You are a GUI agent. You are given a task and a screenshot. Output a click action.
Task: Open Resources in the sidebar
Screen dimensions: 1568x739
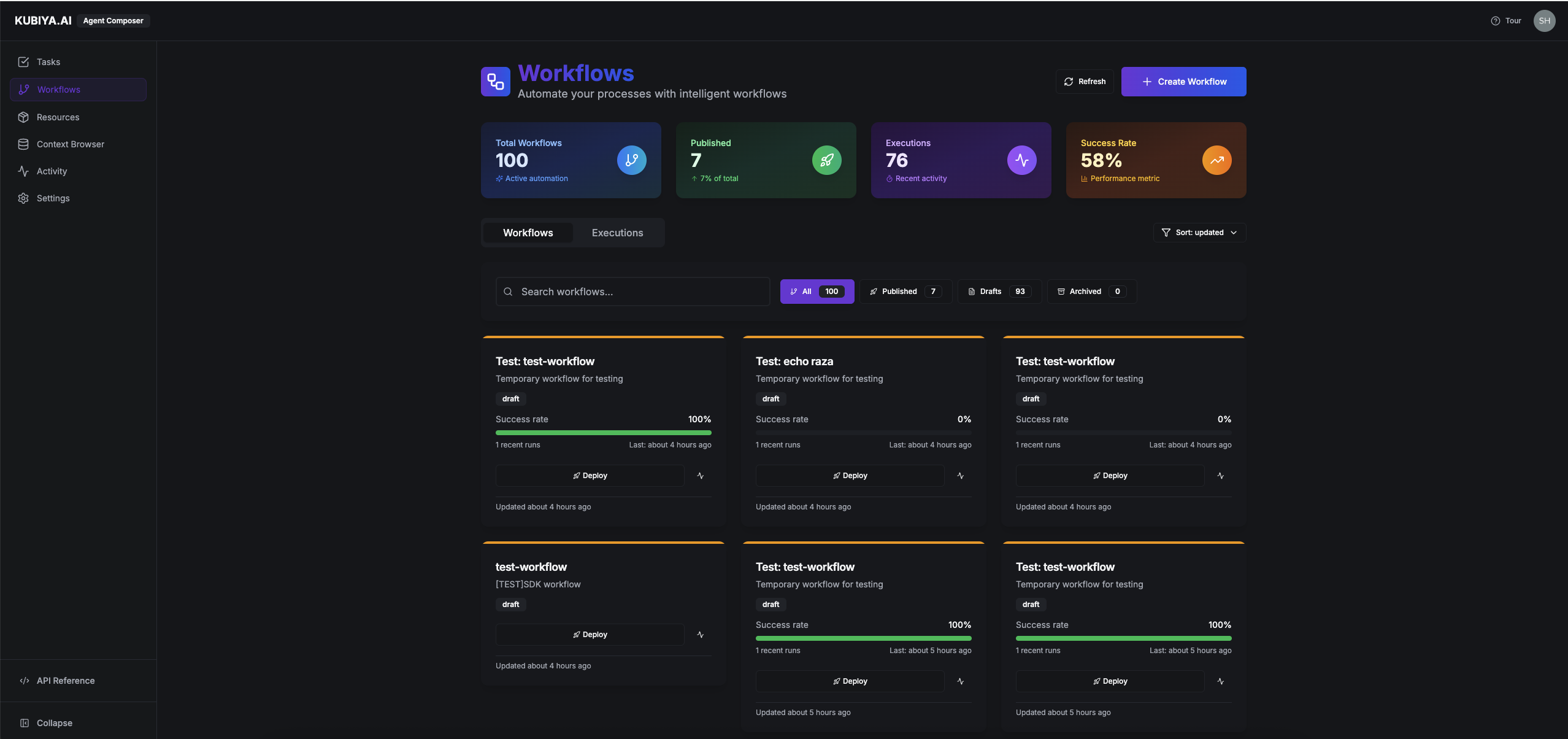[58, 117]
